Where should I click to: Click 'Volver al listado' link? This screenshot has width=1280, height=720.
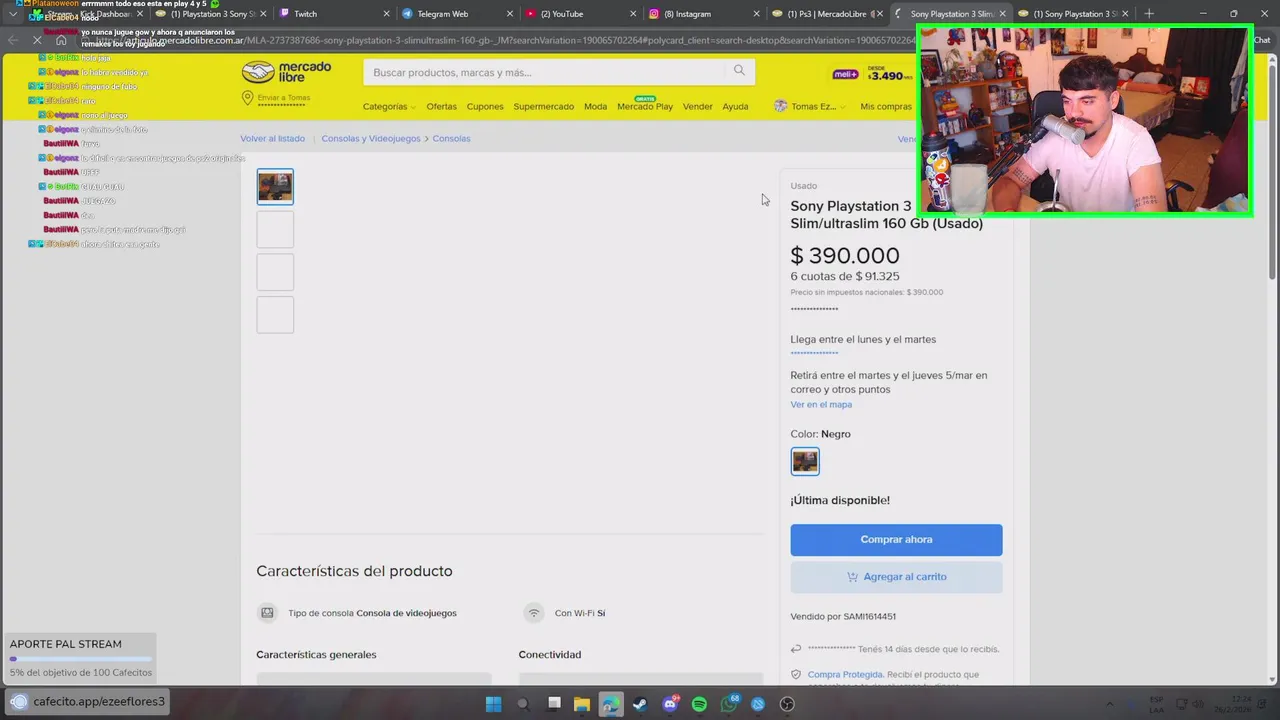(x=272, y=138)
